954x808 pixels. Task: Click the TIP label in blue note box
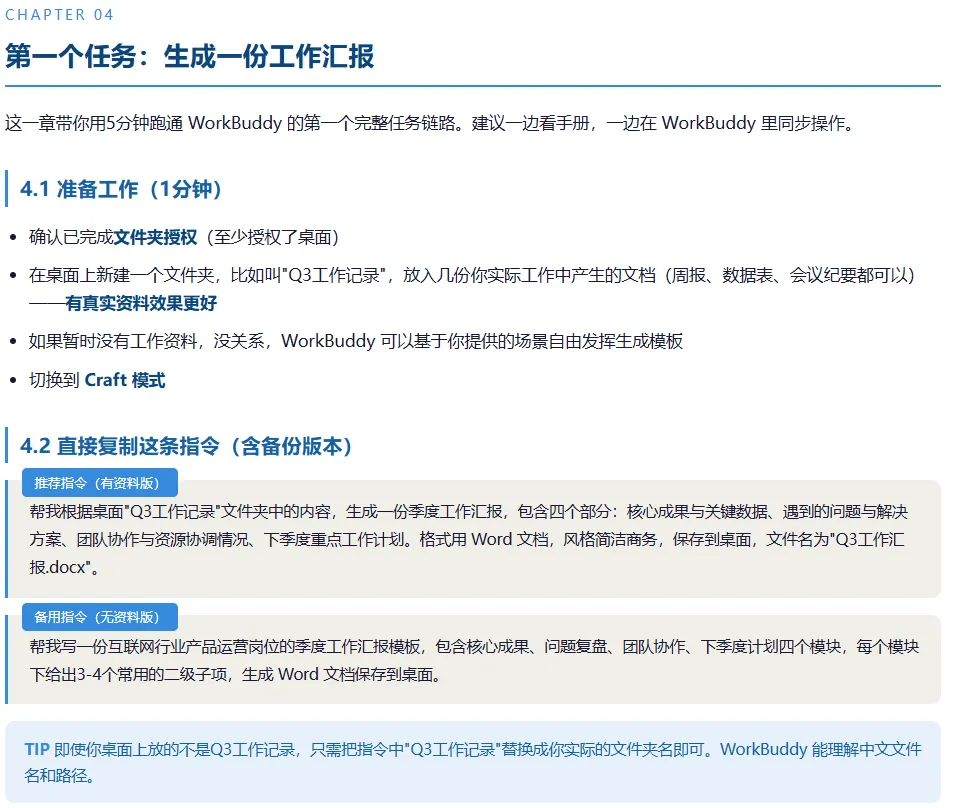pos(37,749)
